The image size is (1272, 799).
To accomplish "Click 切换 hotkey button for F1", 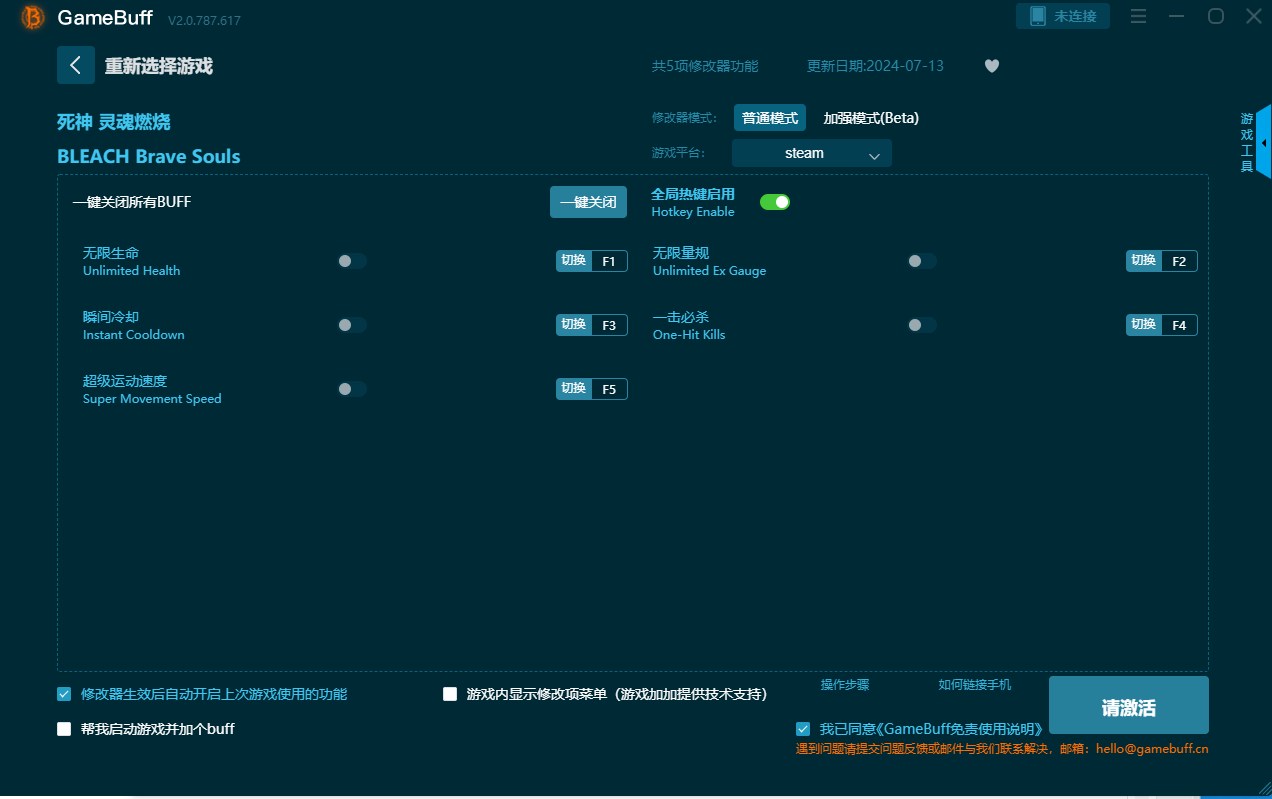I will pos(574,261).
